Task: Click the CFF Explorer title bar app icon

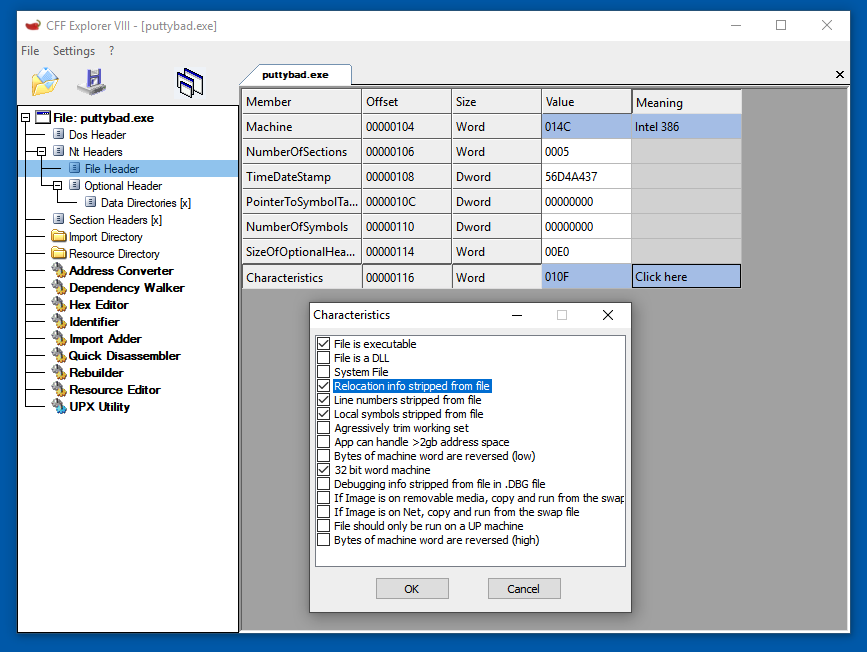Action: (33, 25)
